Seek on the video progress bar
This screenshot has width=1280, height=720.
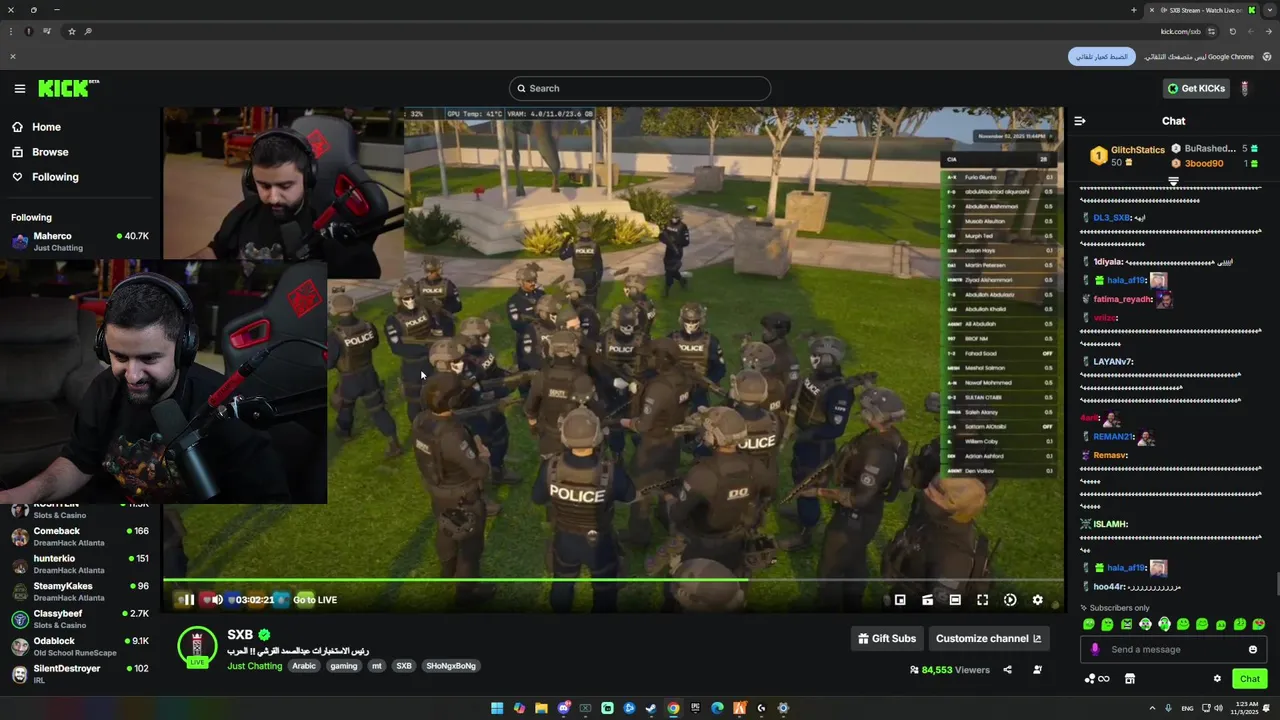click(613, 580)
